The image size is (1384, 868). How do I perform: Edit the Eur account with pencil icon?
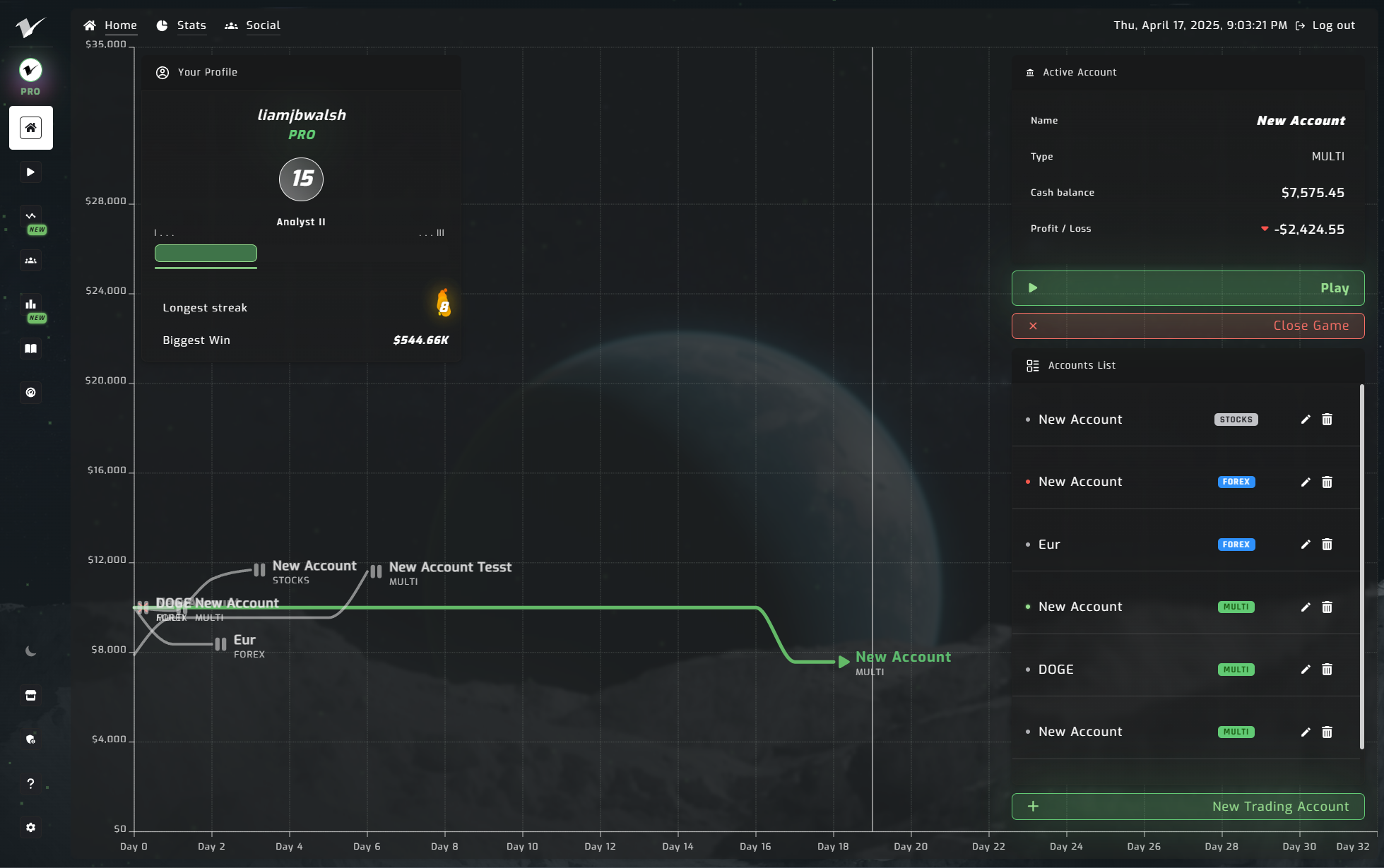pyautogui.click(x=1306, y=545)
